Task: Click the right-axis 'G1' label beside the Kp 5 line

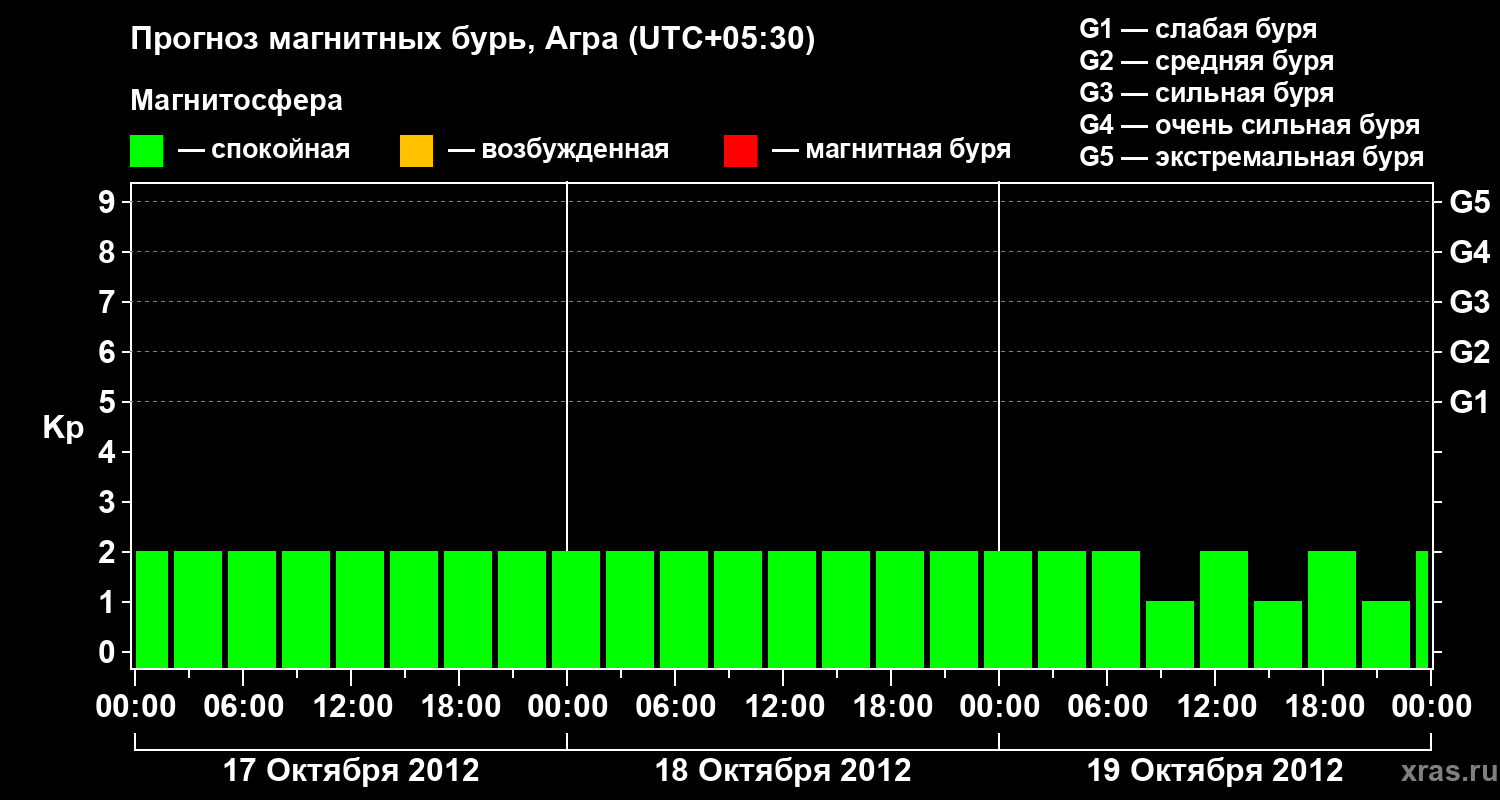Action: pos(1469,402)
